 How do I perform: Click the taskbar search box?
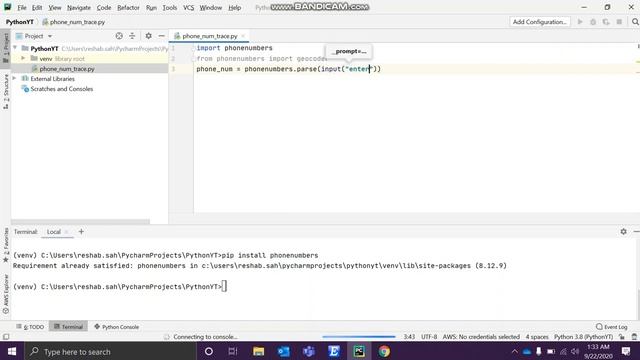(110, 351)
